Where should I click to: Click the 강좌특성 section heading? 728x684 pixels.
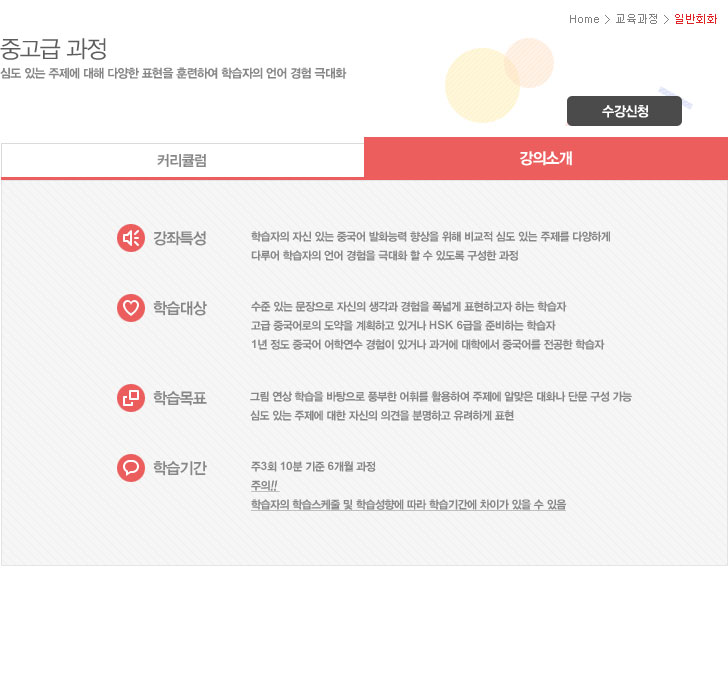tap(180, 238)
